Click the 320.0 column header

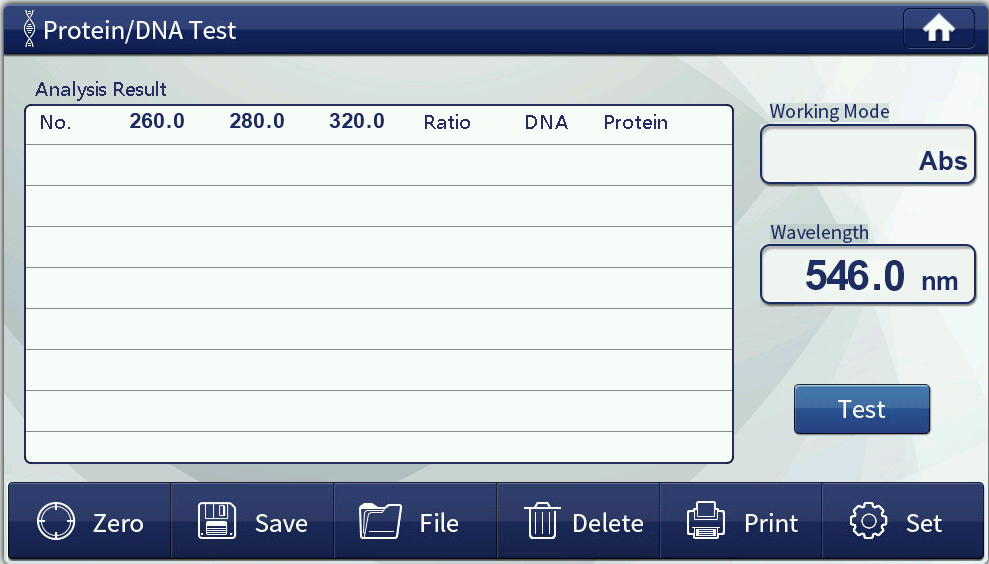click(357, 122)
